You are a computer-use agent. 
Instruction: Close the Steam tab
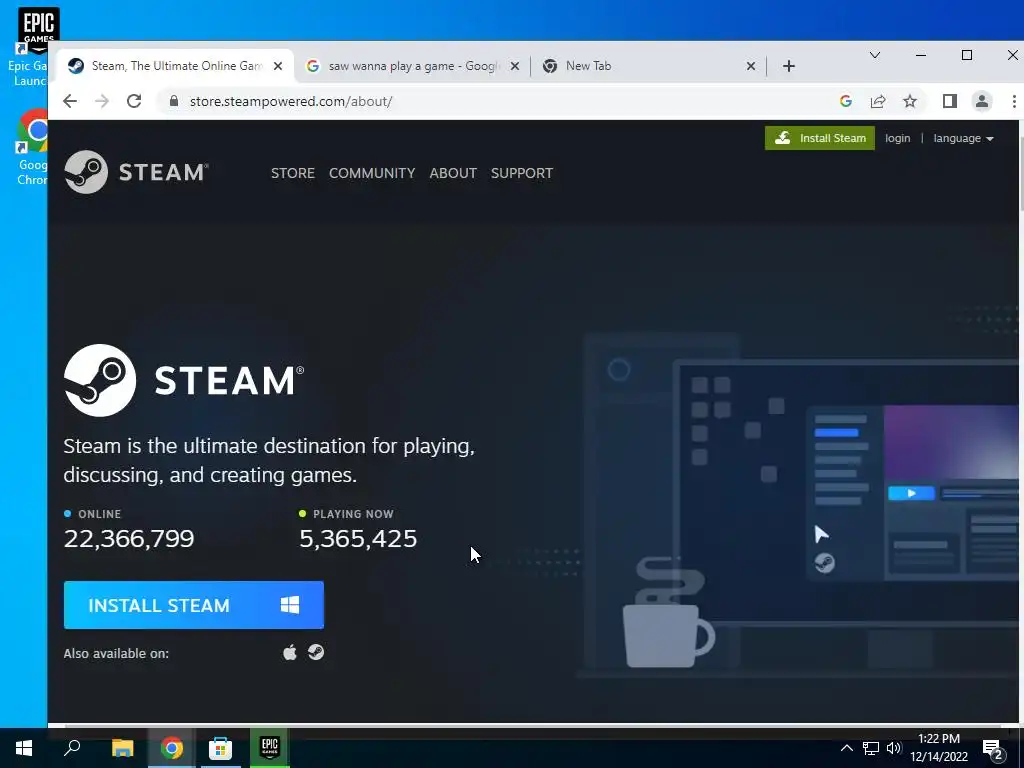coord(278,66)
